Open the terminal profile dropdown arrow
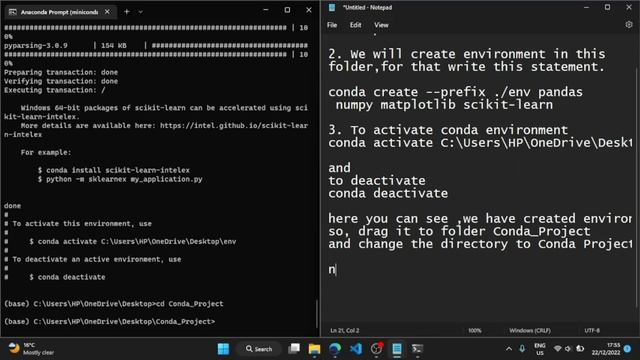The image size is (640, 360). [140, 12]
